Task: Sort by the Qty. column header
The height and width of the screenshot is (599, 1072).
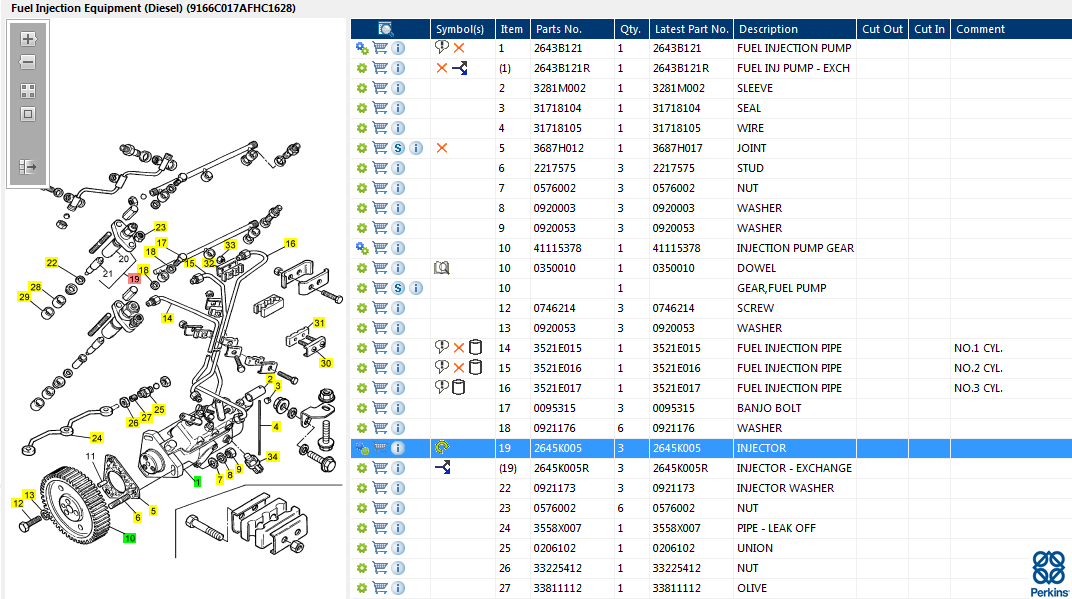Action: point(630,29)
